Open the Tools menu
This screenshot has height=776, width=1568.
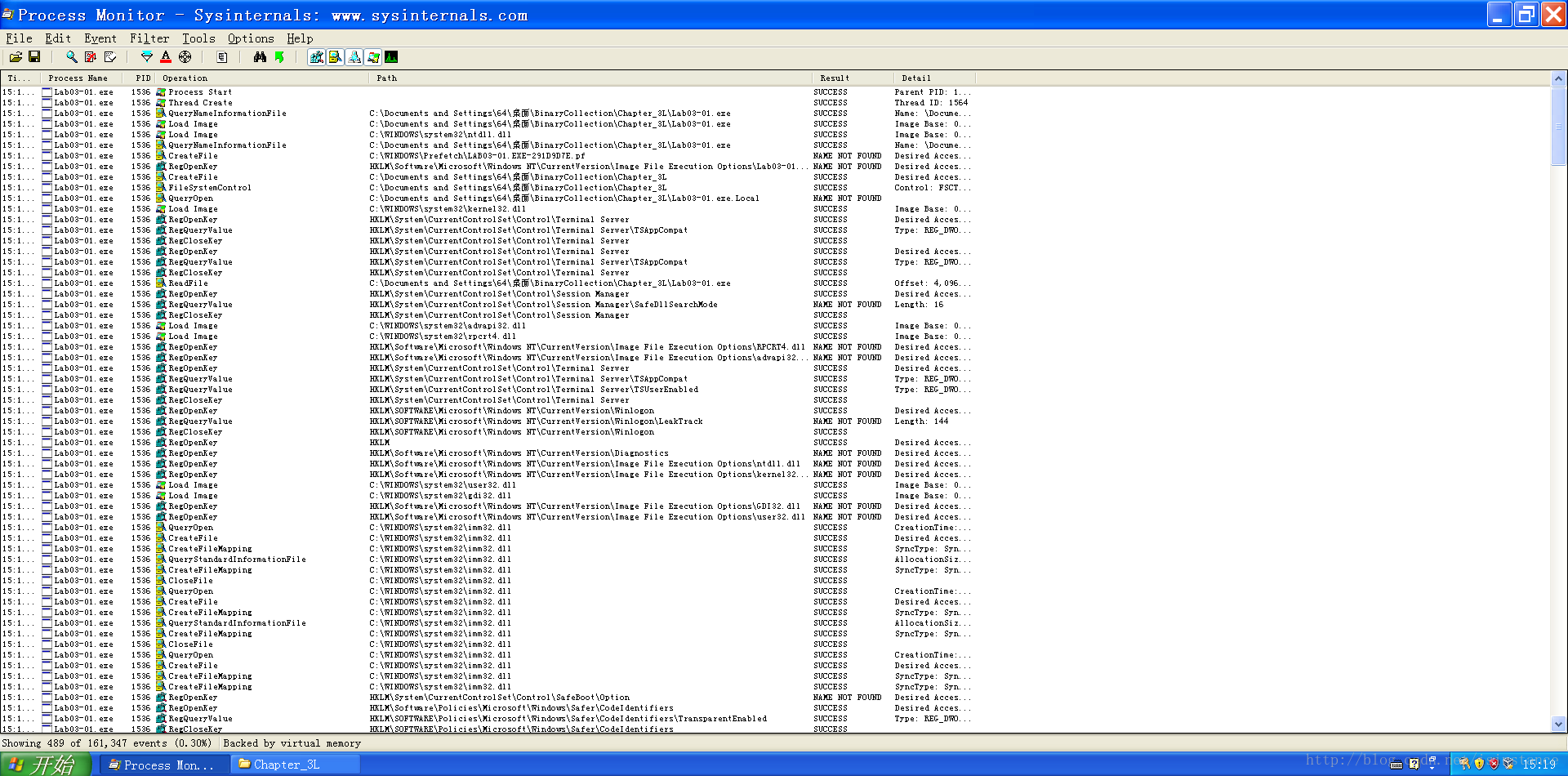point(198,38)
